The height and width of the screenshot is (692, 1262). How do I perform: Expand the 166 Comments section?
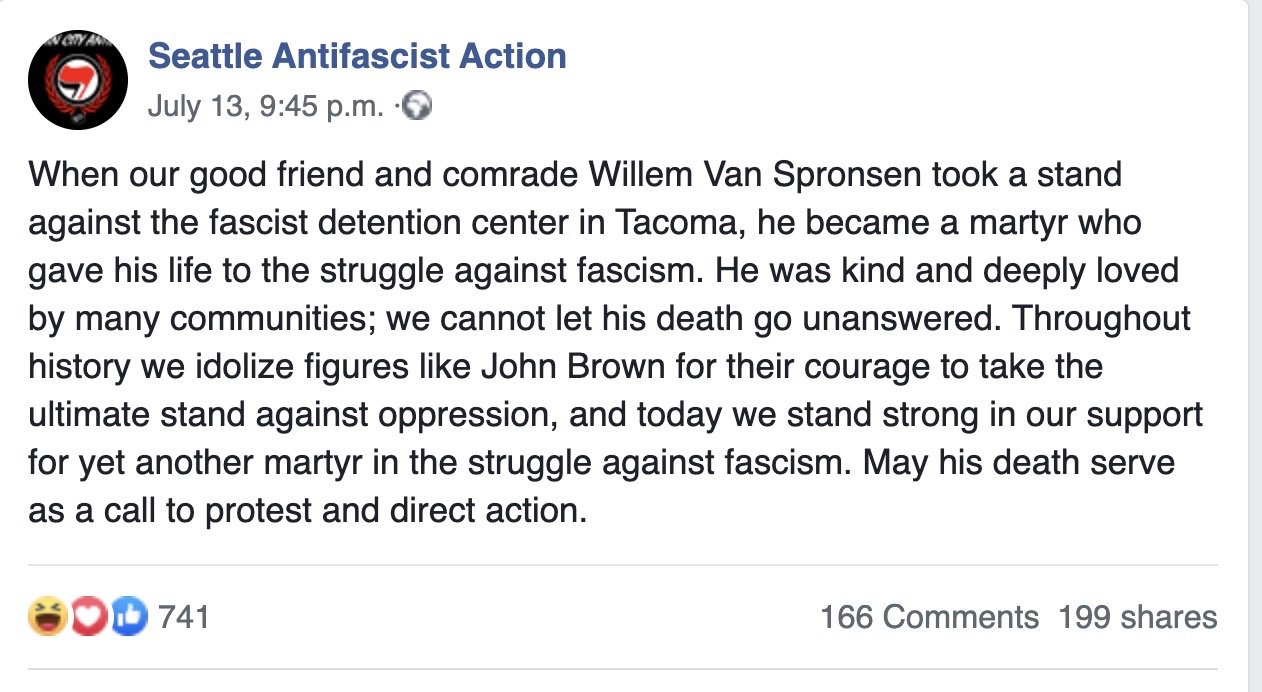929,617
